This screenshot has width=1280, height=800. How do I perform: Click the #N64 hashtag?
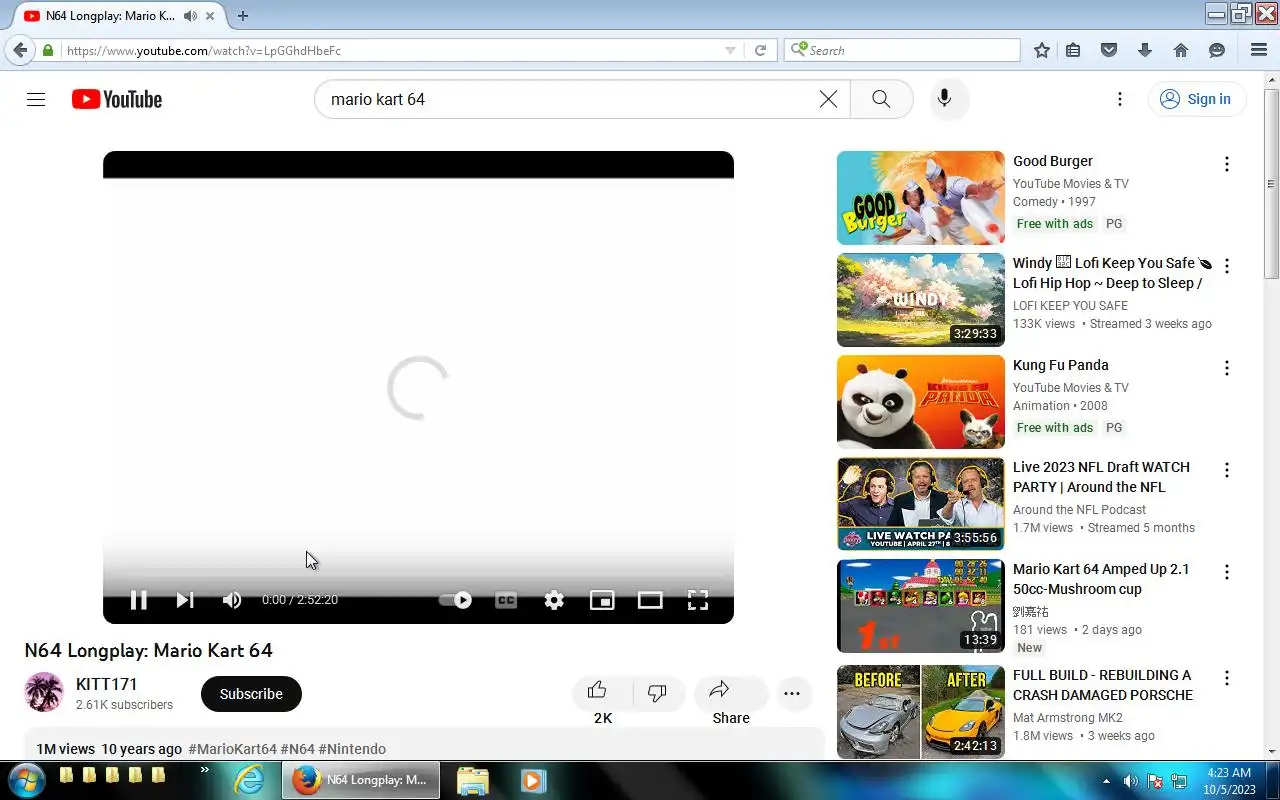pyautogui.click(x=297, y=749)
